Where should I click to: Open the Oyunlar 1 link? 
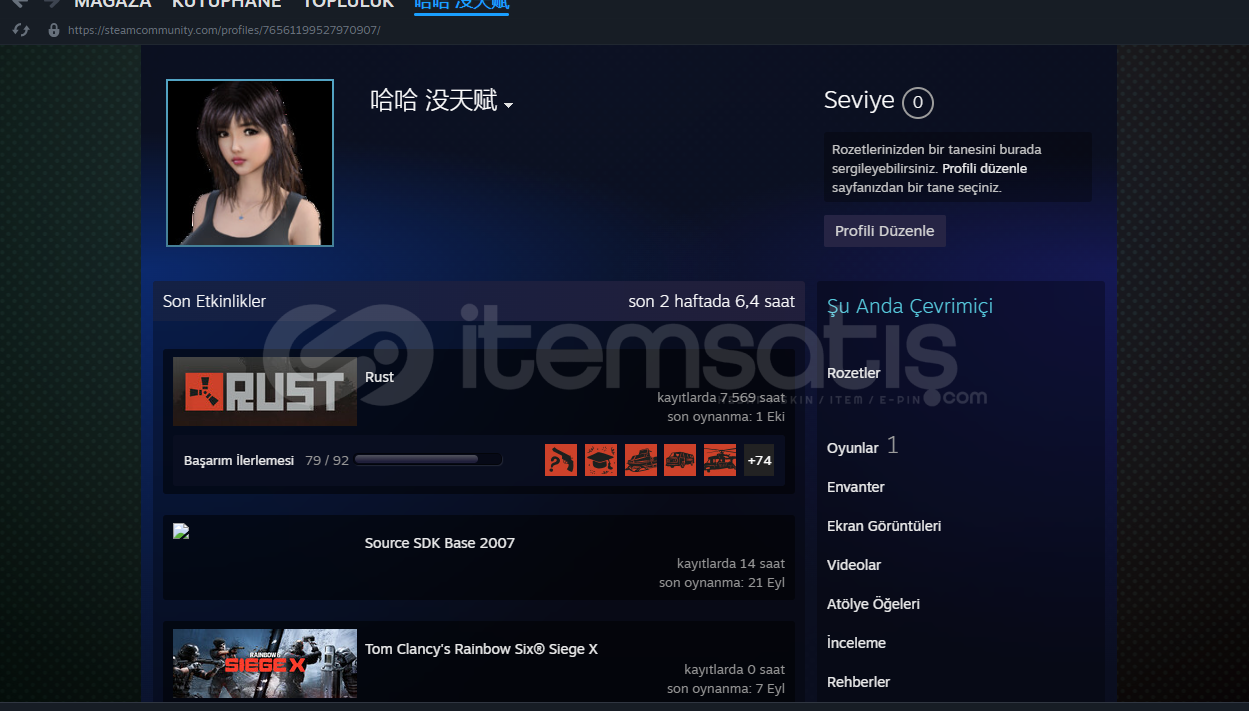tap(862, 447)
